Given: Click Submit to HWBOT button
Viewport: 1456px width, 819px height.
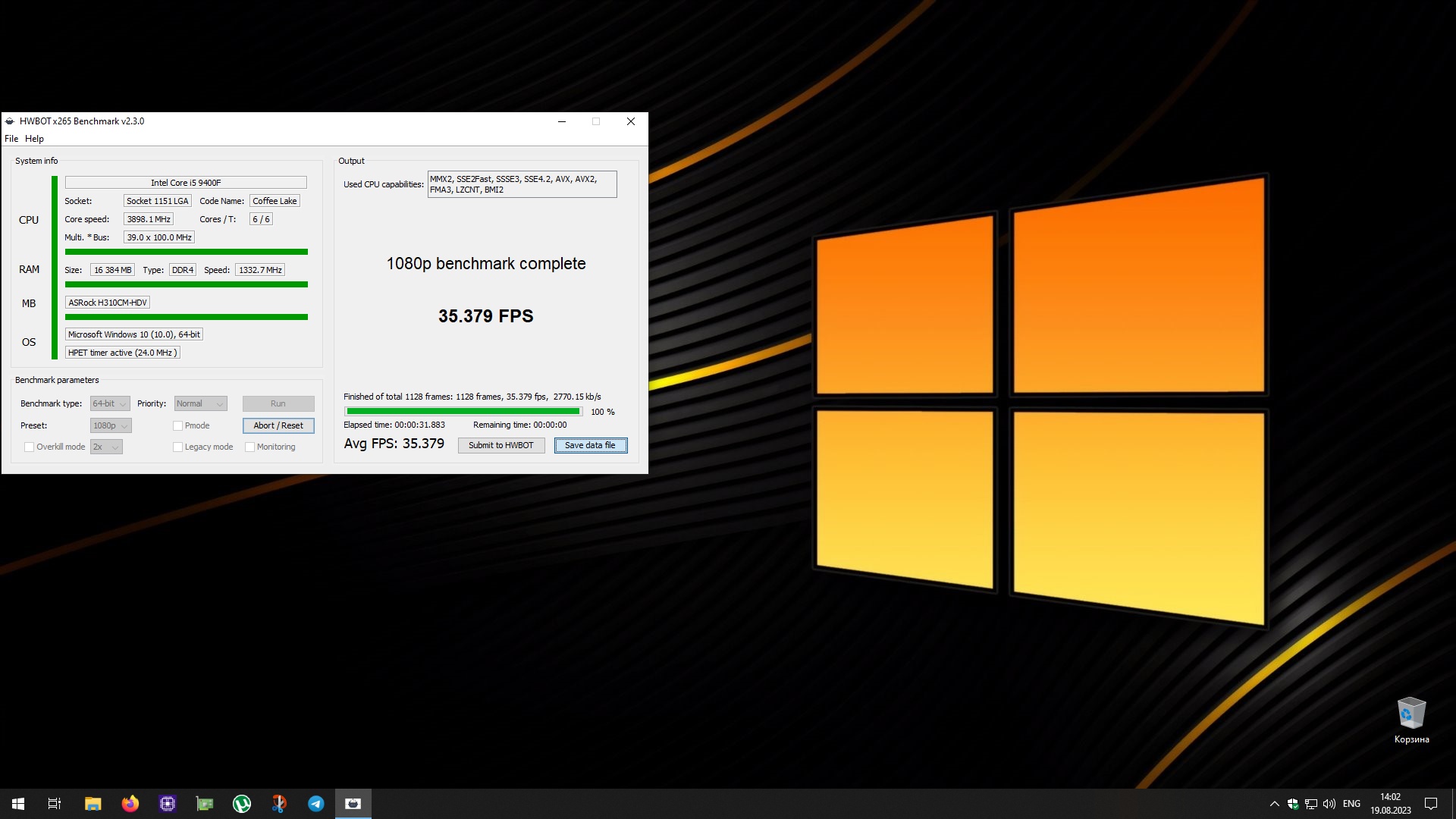Looking at the screenshot, I should 501,446.
